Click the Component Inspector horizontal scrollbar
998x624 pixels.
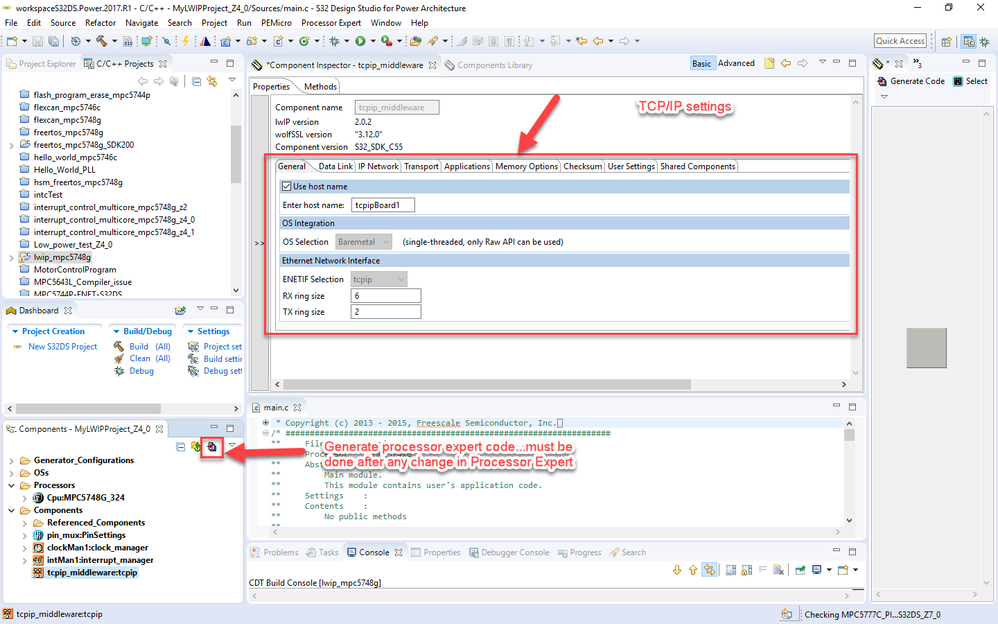(486, 385)
